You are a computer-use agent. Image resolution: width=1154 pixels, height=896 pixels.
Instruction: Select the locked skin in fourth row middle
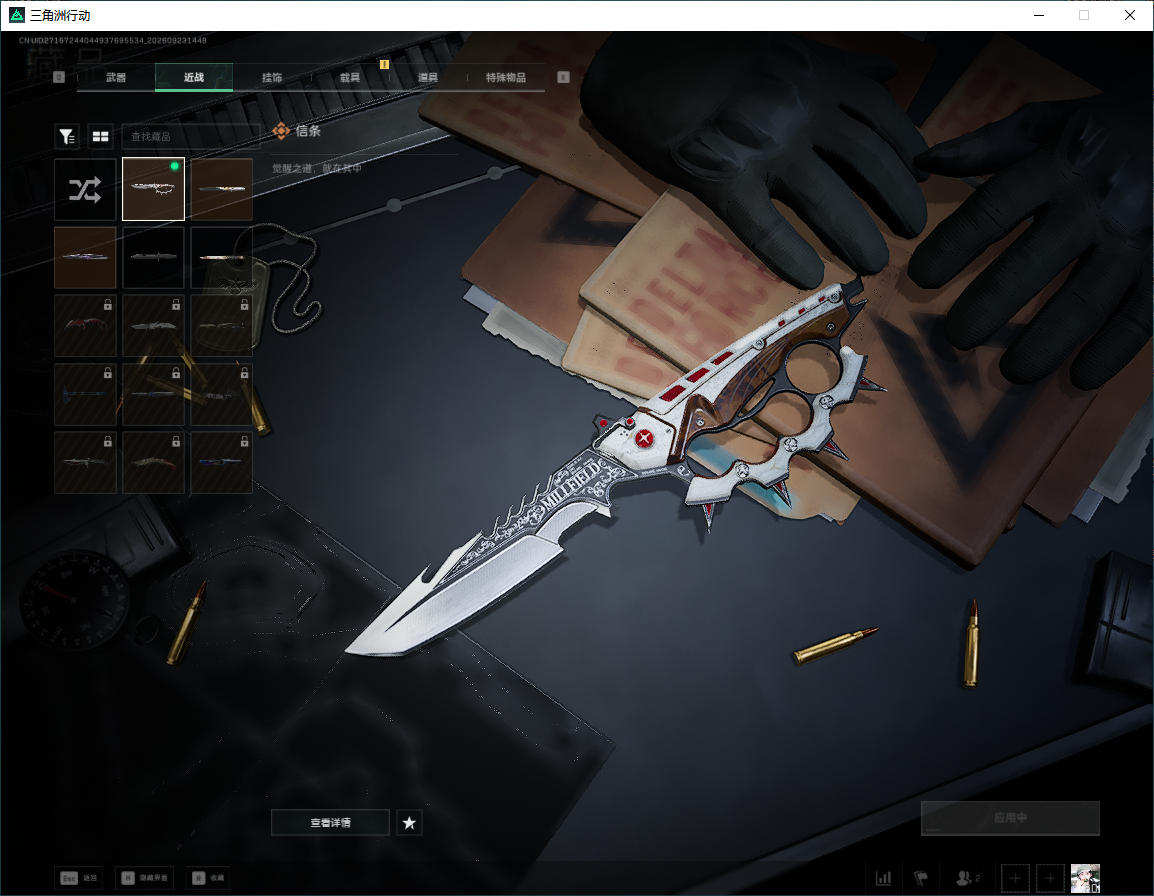coord(153,395)
